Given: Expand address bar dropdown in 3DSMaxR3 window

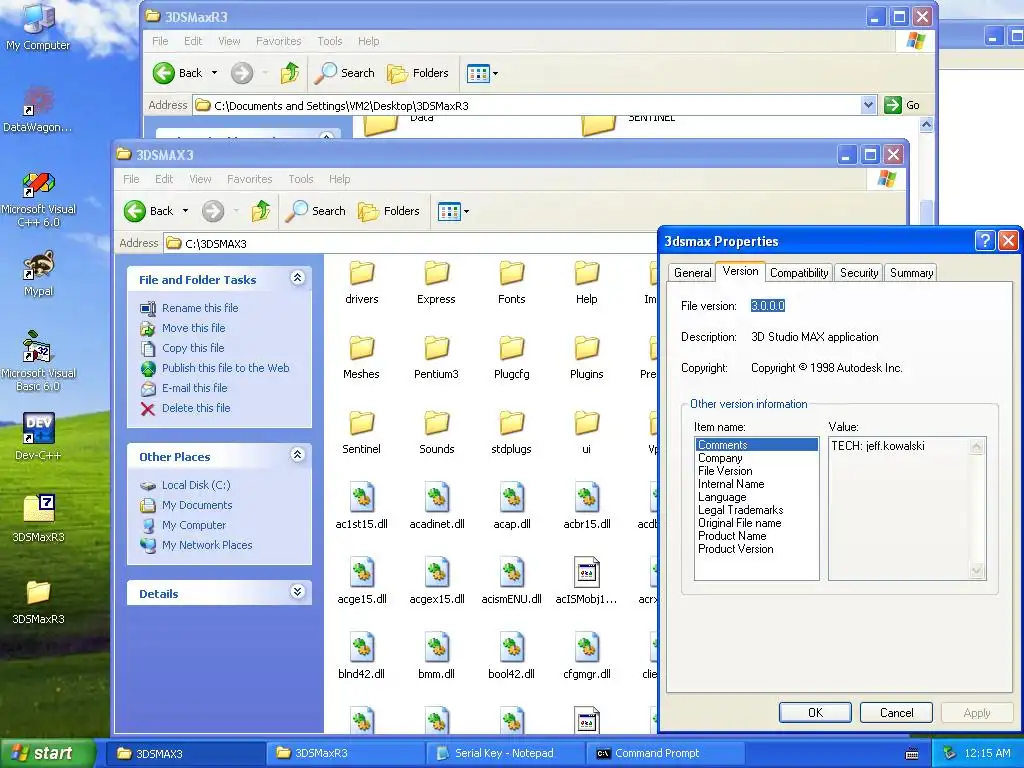Looking at the screenshot, I should pyautogui.click(x=868, y=104).
